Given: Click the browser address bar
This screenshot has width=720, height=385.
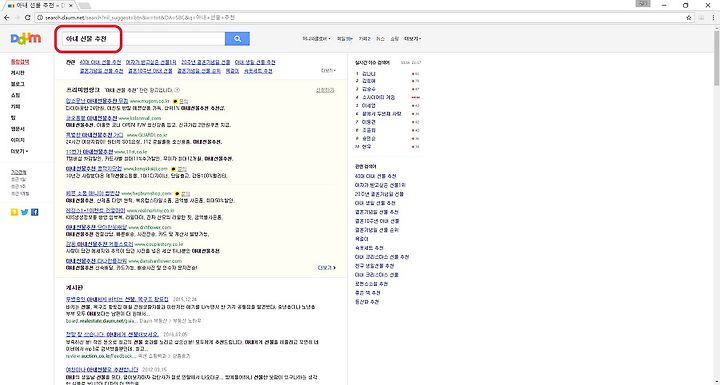Looking at the screenshot, I should (x=358, y=17).
